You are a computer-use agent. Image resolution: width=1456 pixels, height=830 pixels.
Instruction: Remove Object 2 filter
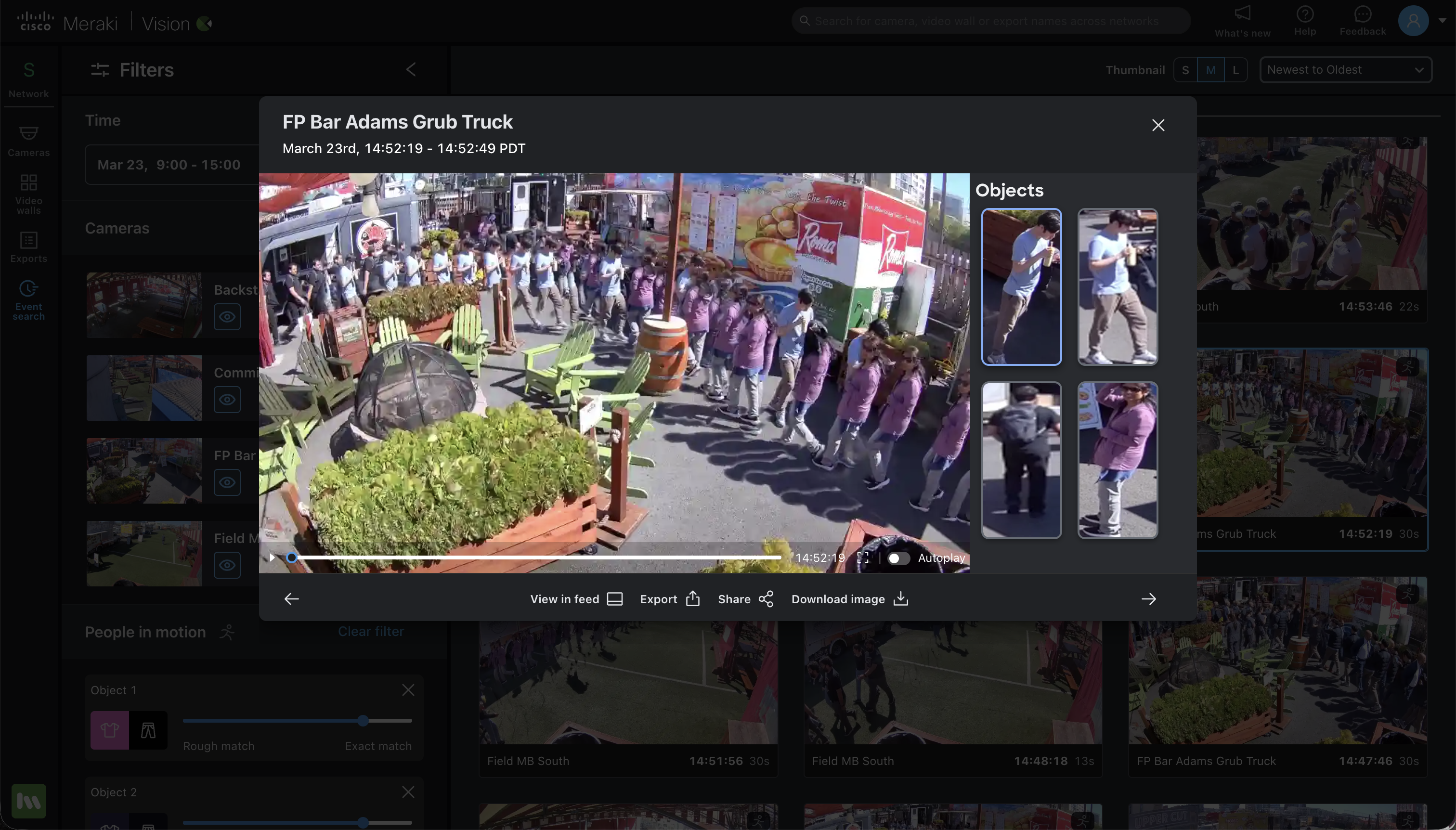pos(408,792)
